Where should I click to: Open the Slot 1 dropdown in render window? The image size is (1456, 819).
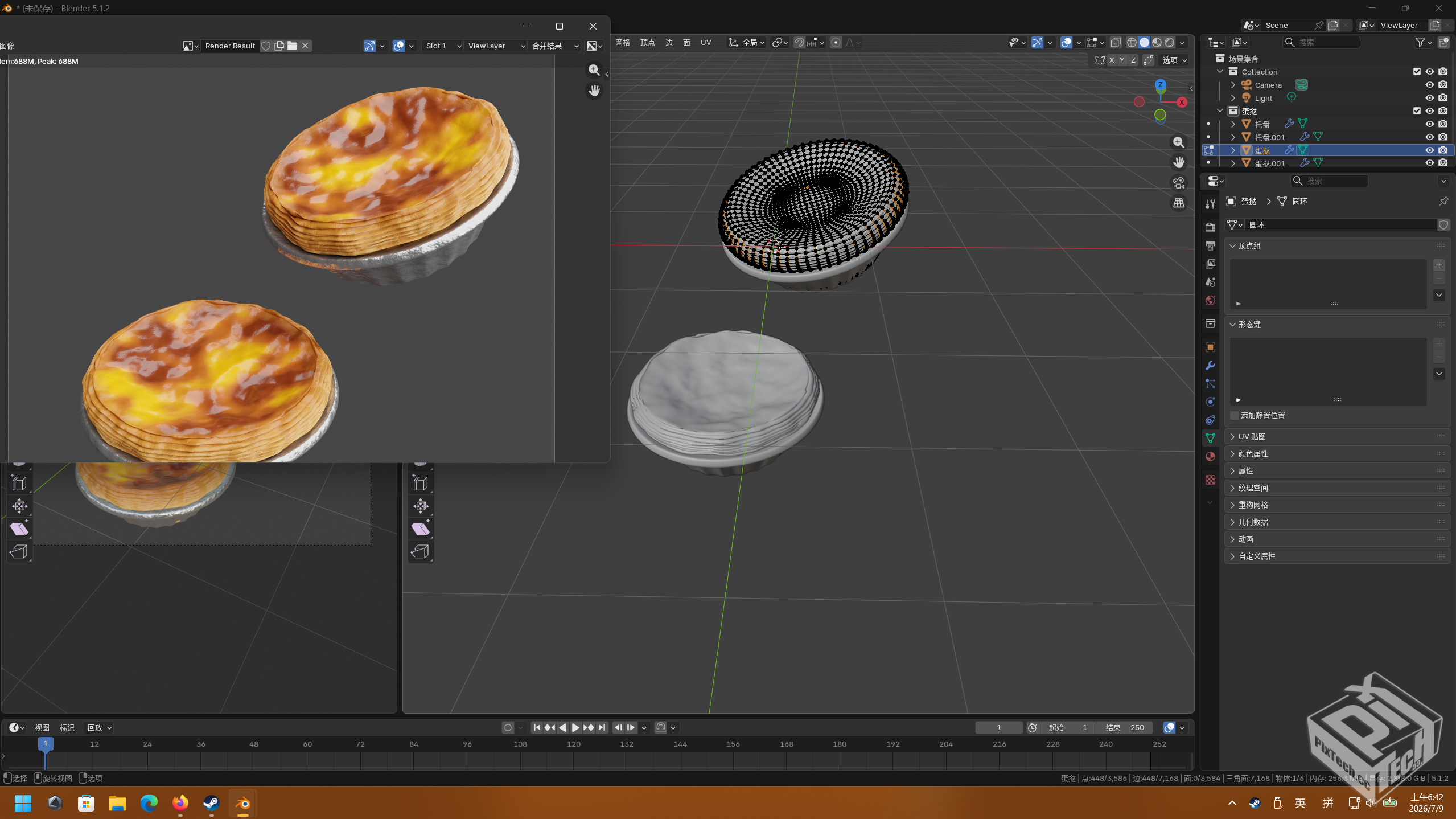(x=443, y=46)
